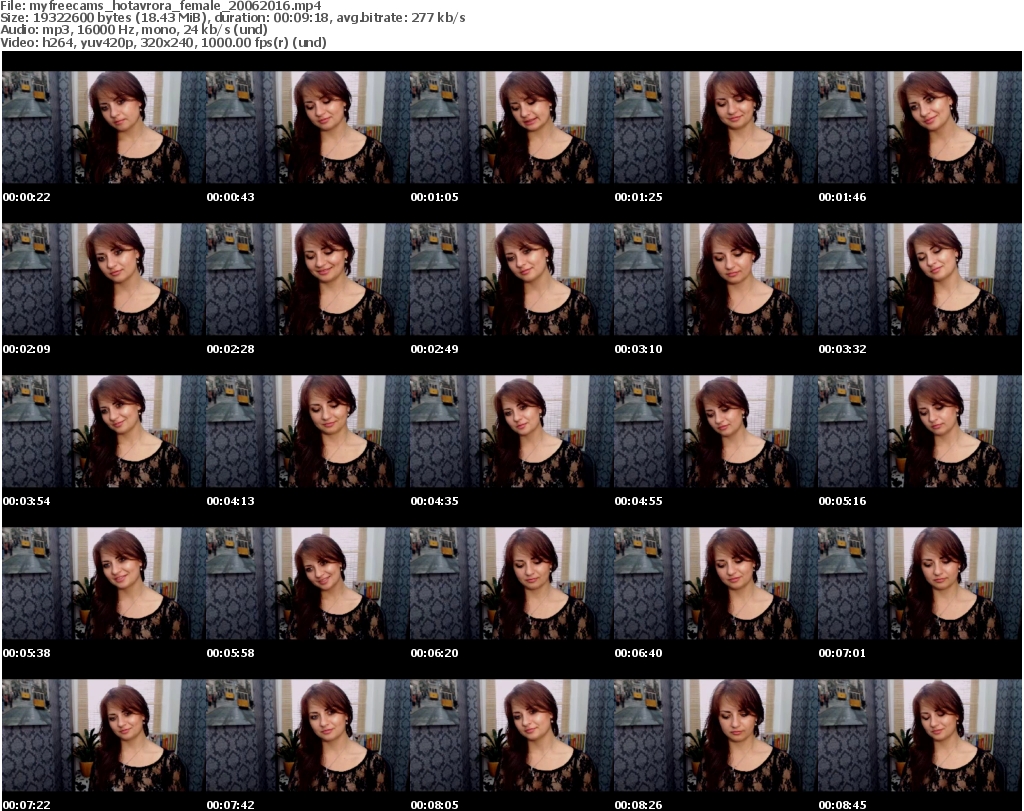Select the frame stamped 00:03:54

tap(104, 432)
